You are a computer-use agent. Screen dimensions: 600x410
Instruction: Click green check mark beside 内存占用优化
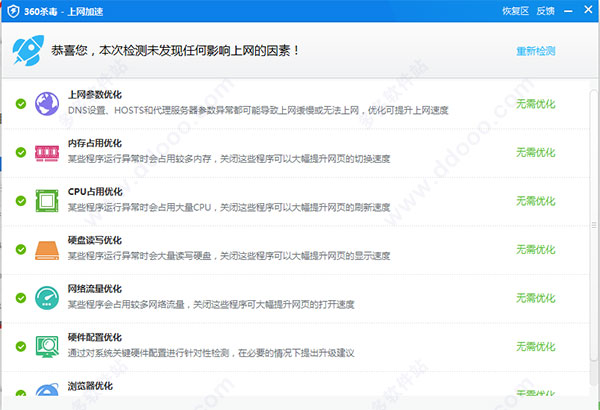point(21,152)
